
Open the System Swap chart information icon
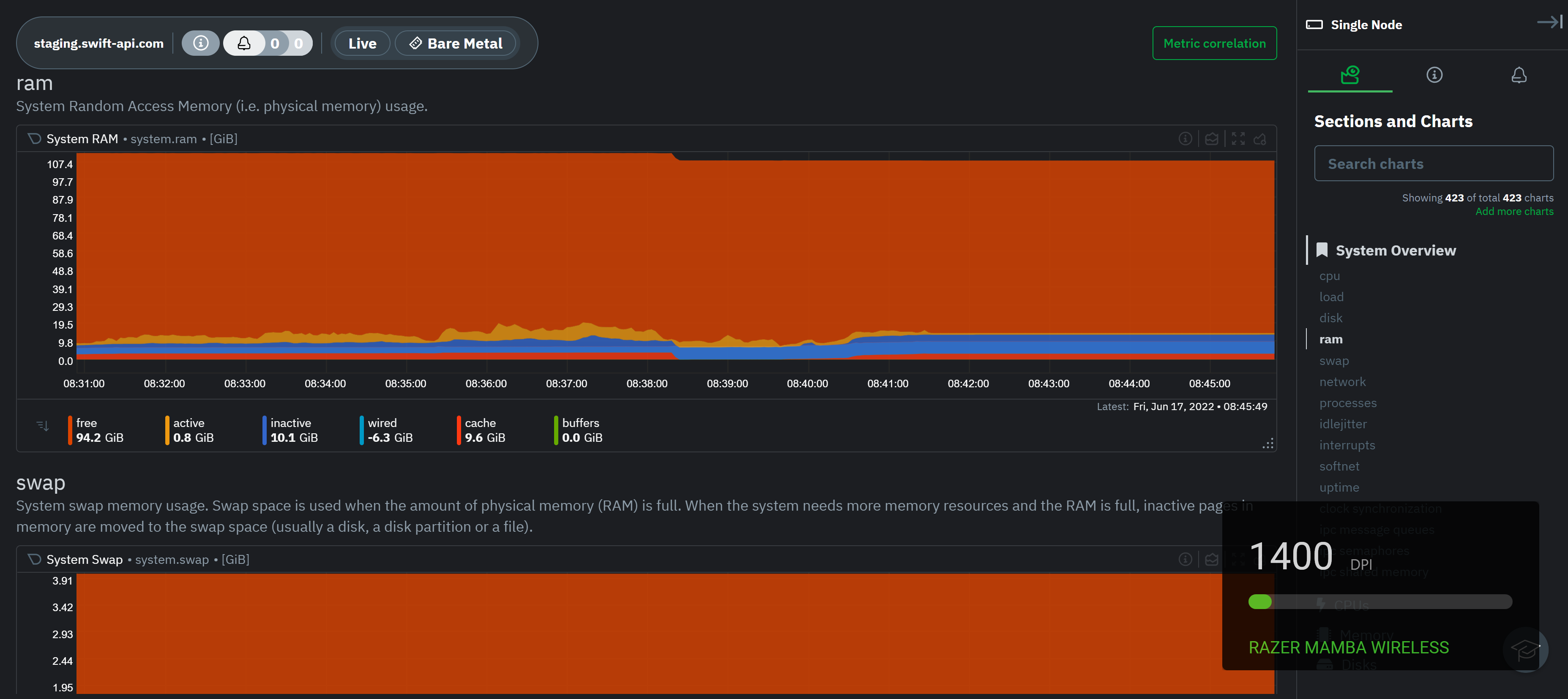coord(1186,559)
